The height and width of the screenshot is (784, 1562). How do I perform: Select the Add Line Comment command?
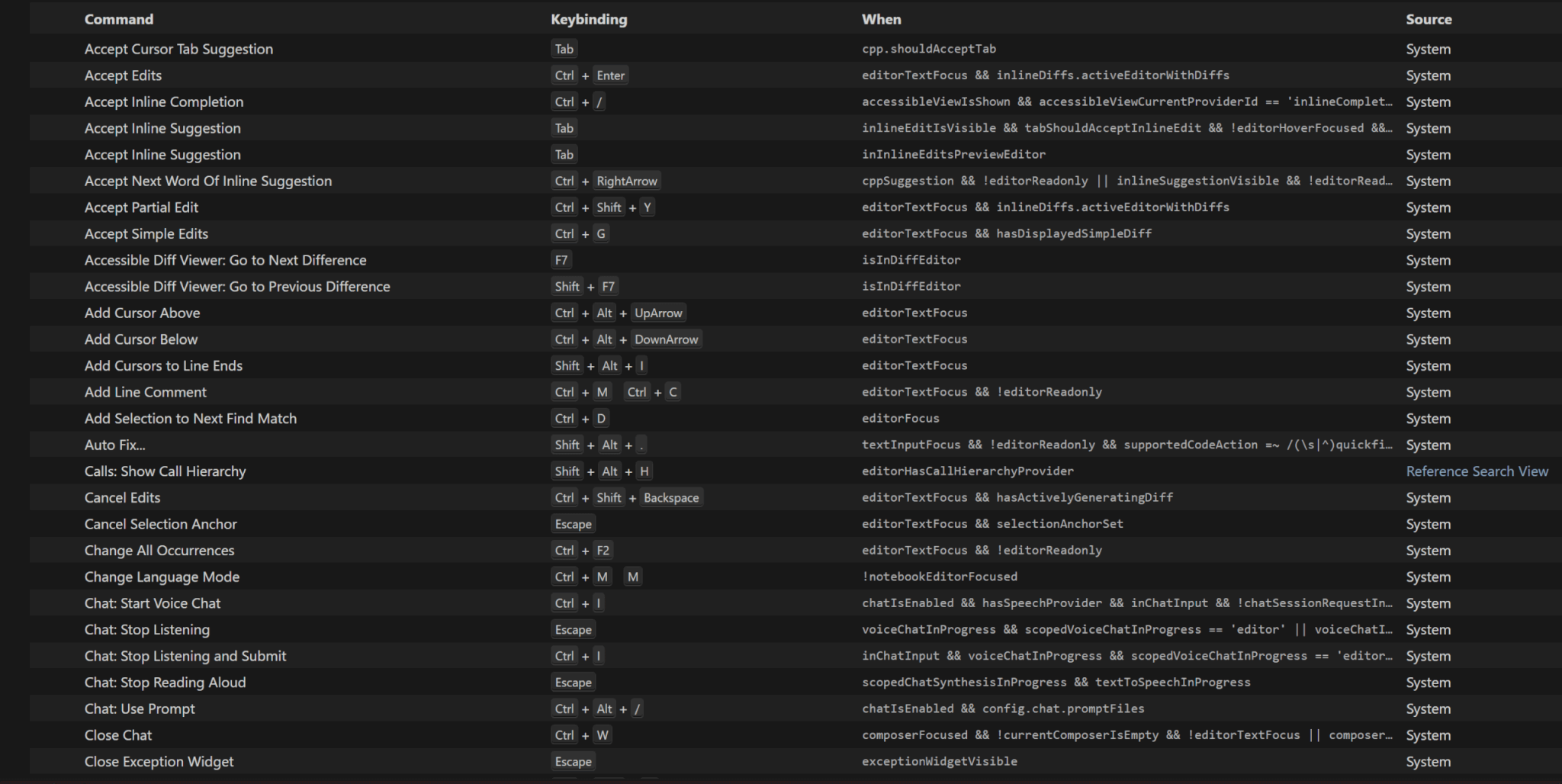145,392
